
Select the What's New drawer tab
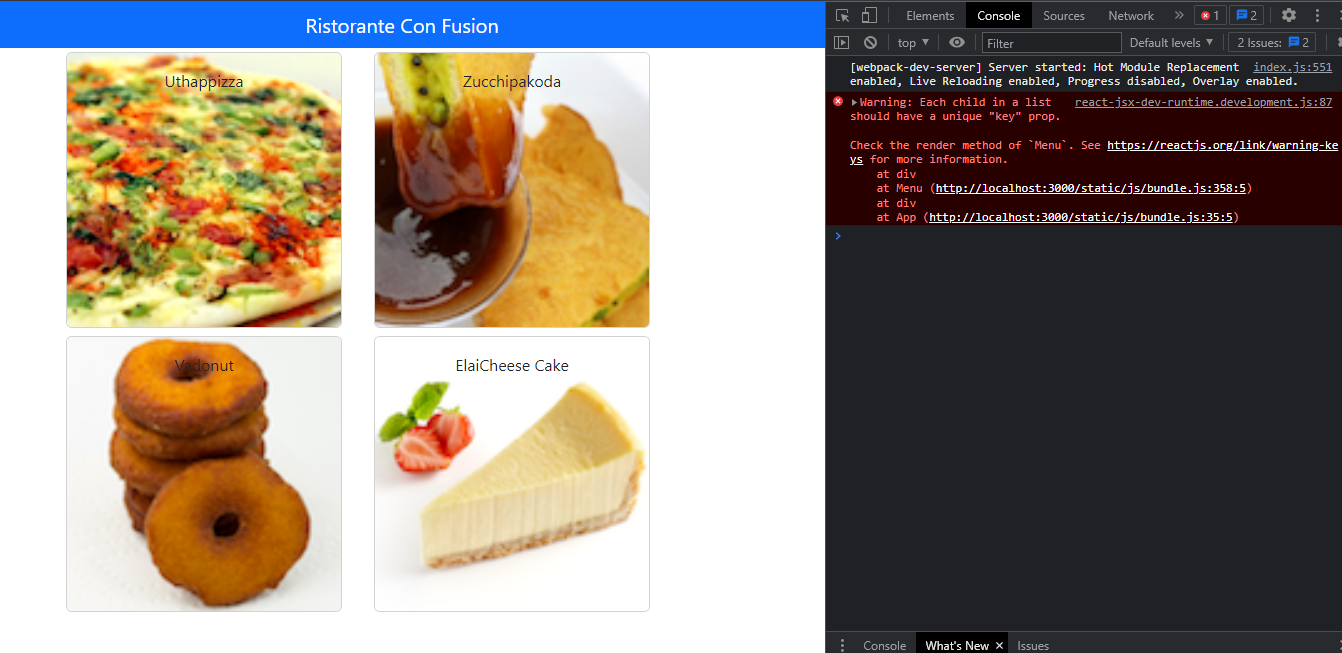click(x=957, y=645)
